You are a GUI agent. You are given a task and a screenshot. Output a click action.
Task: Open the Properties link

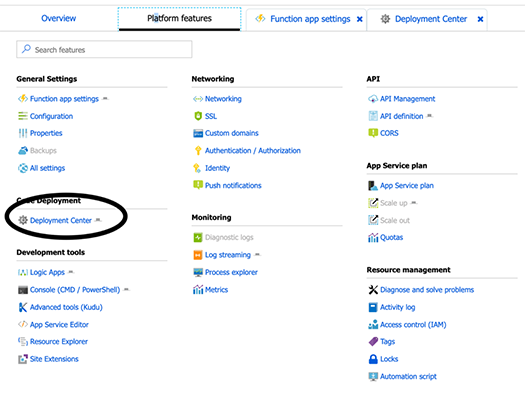(x=46, y=133)
